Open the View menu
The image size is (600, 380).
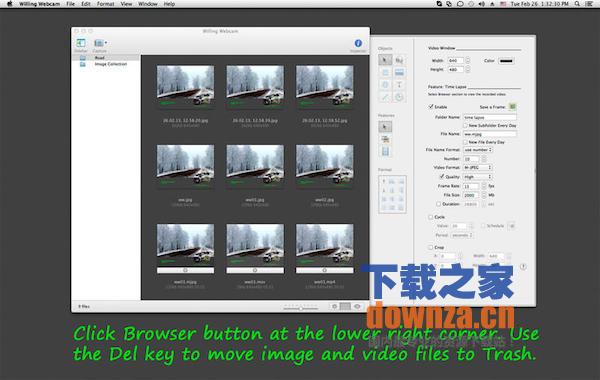click(x=126, y=4)
